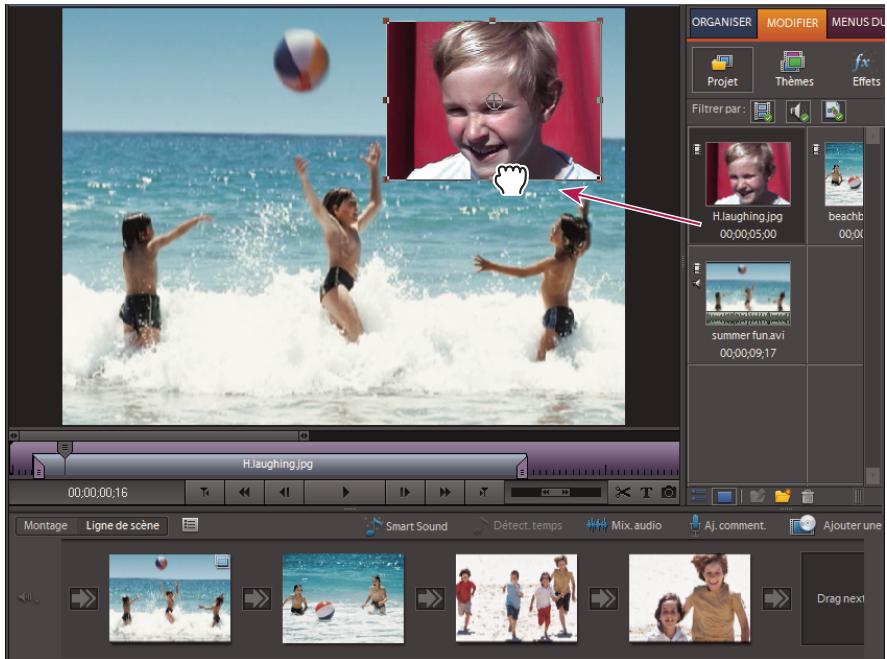This screenshot has height=659, width=887.
Task: Toggle the video filter in Filtrer par
Action: pos(763,111)
